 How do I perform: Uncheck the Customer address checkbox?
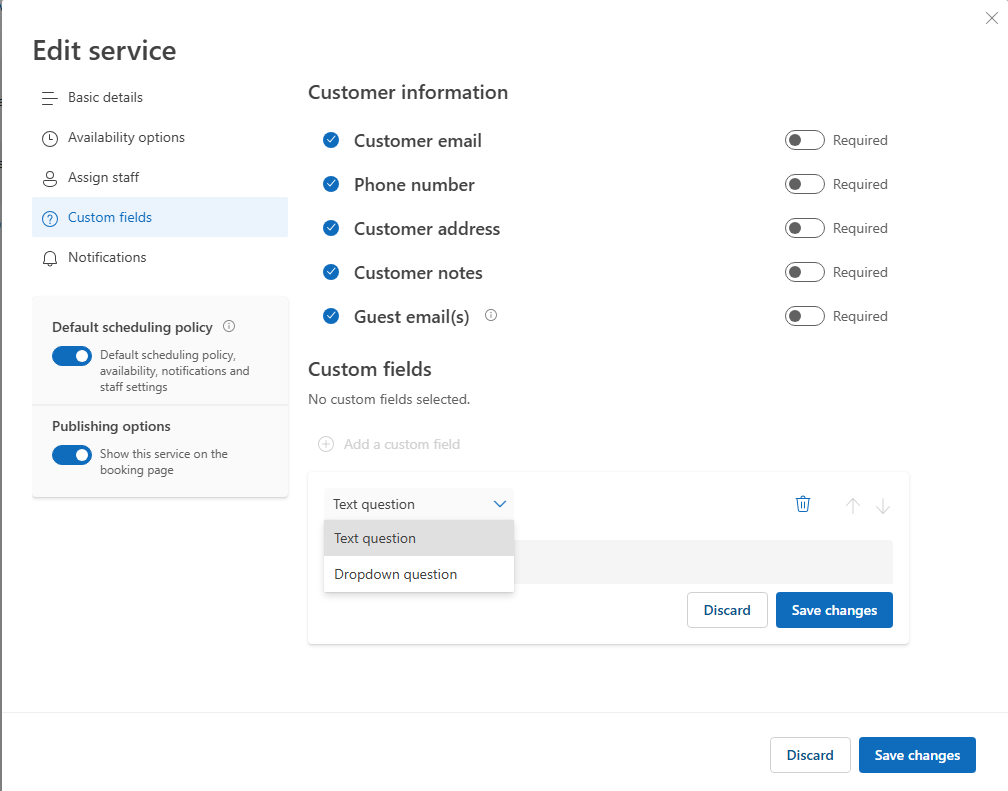point(331,228)
